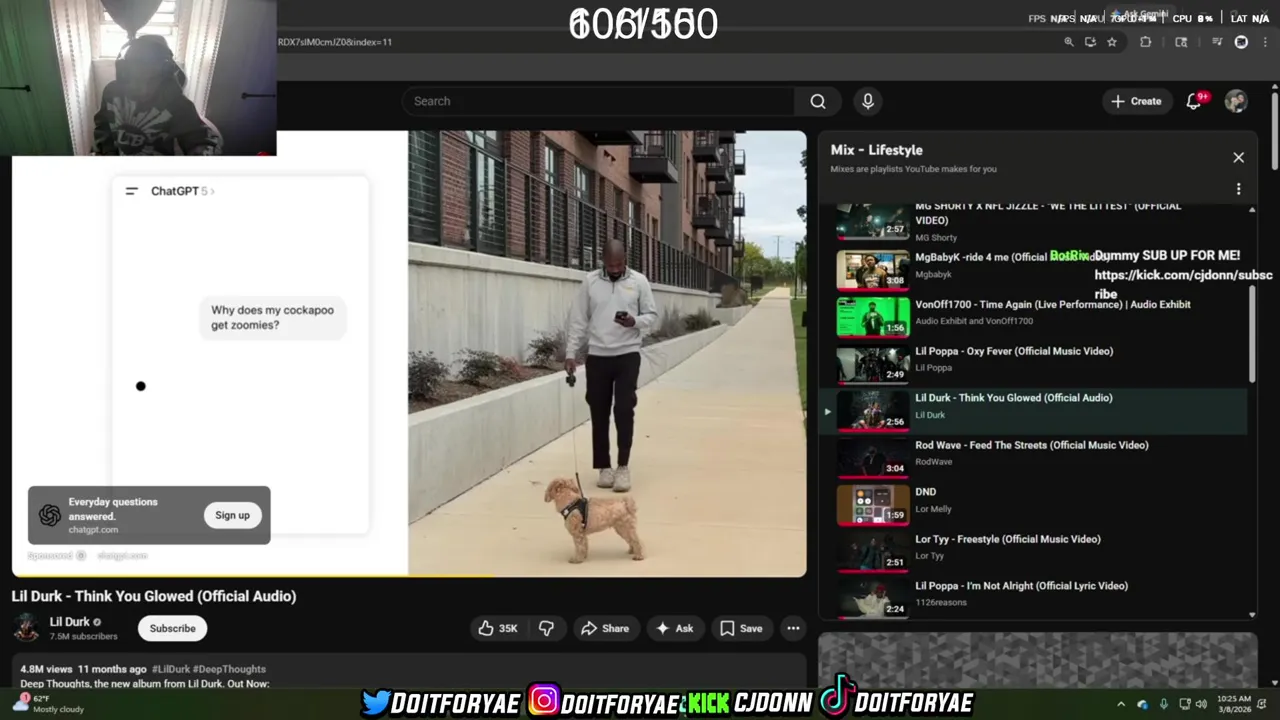The image size is (1280, 720).
Task: Open the taskbar network icon
Action: click(1184, 704)
